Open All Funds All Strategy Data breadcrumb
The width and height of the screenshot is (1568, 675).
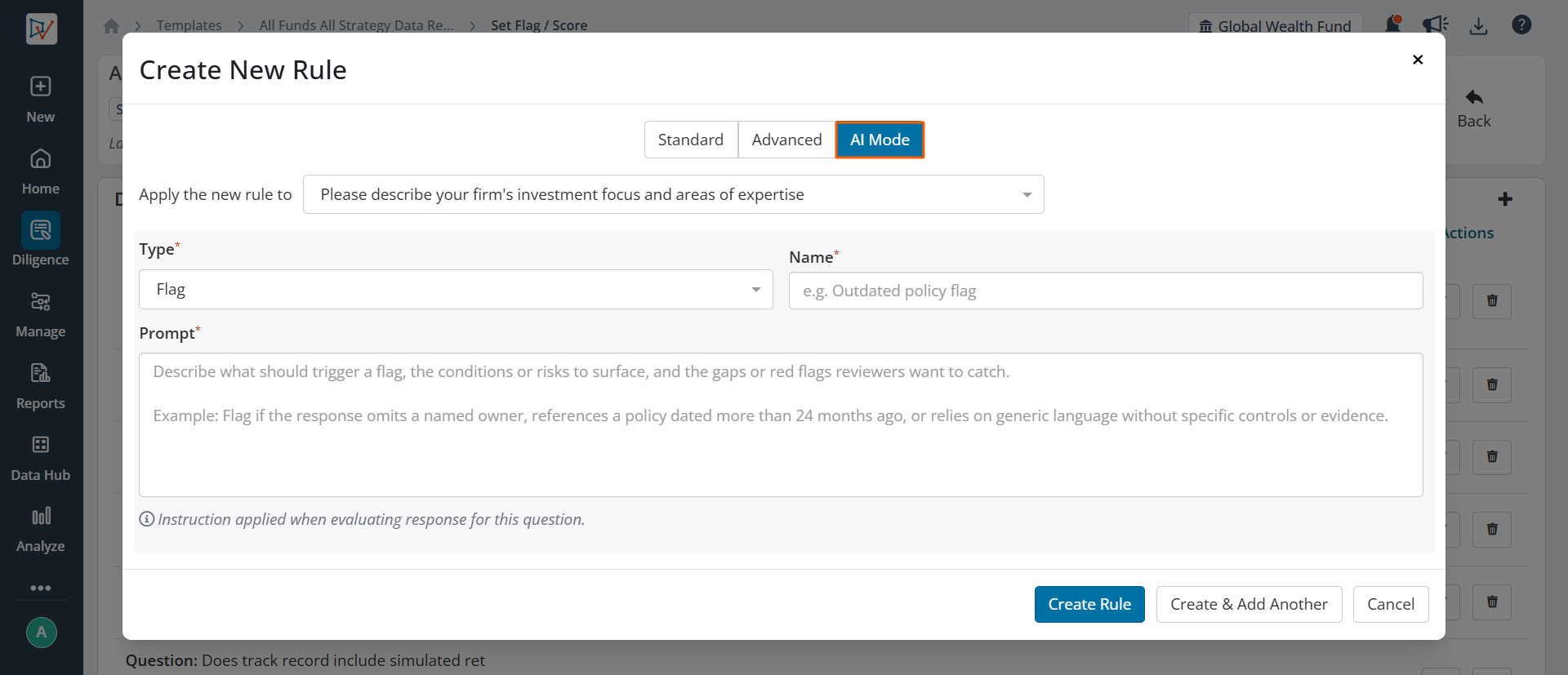(356, 25)
